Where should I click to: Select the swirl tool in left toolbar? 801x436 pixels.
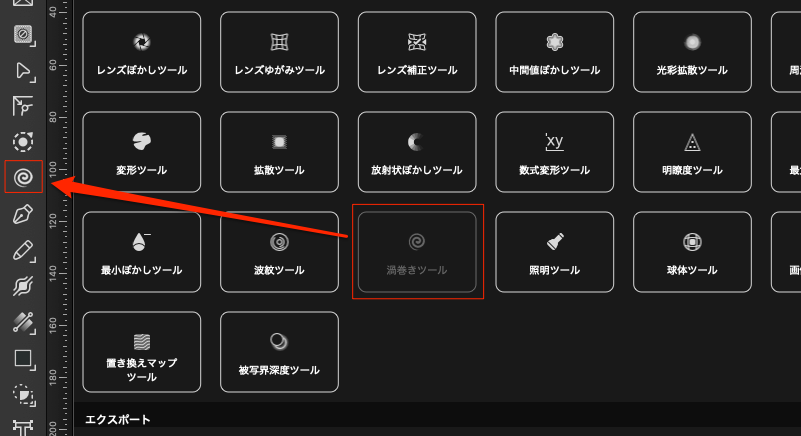[23, 177]
